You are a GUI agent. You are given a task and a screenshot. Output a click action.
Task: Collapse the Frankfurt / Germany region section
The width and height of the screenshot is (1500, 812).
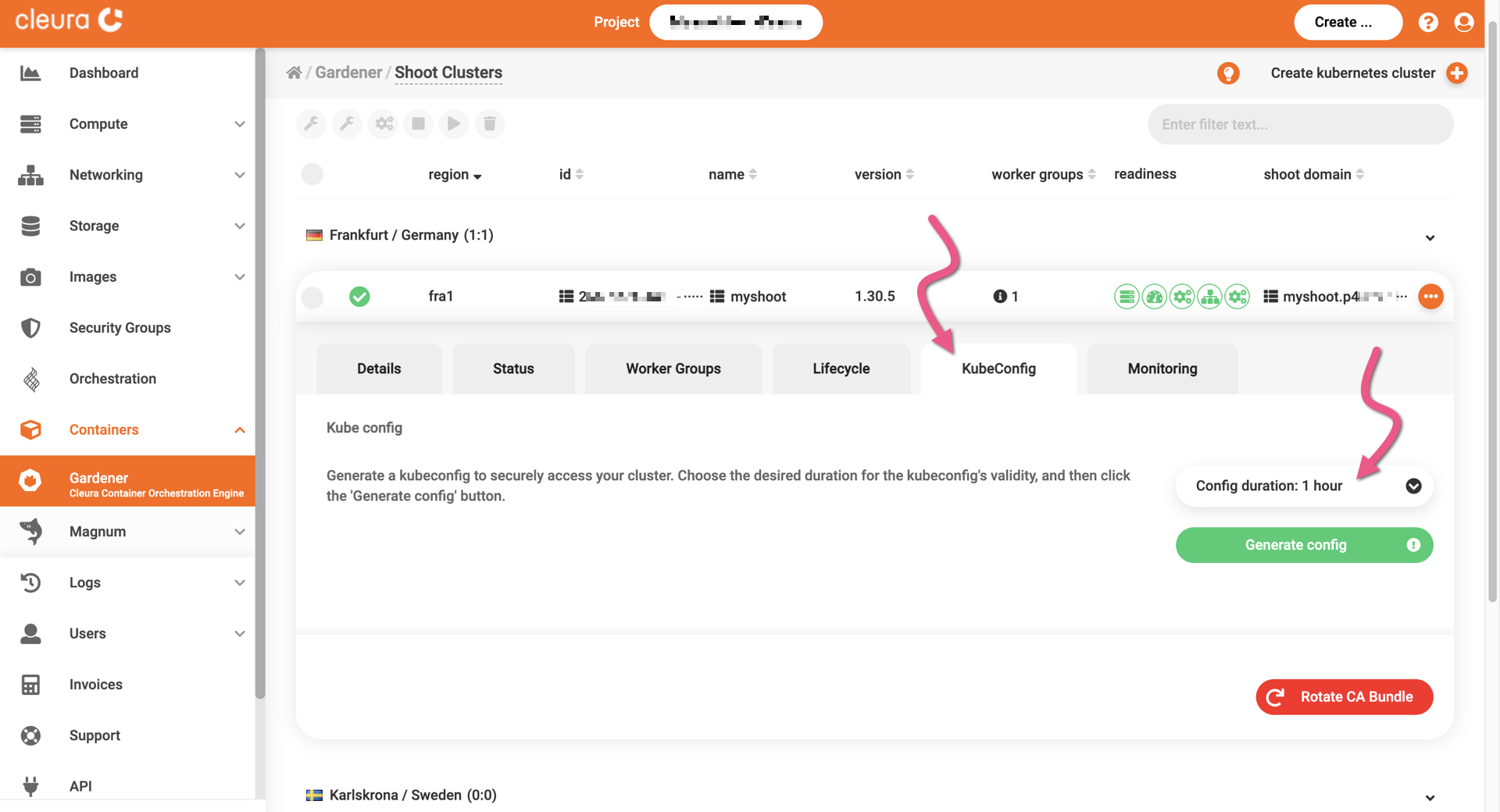click(1430, 238)
